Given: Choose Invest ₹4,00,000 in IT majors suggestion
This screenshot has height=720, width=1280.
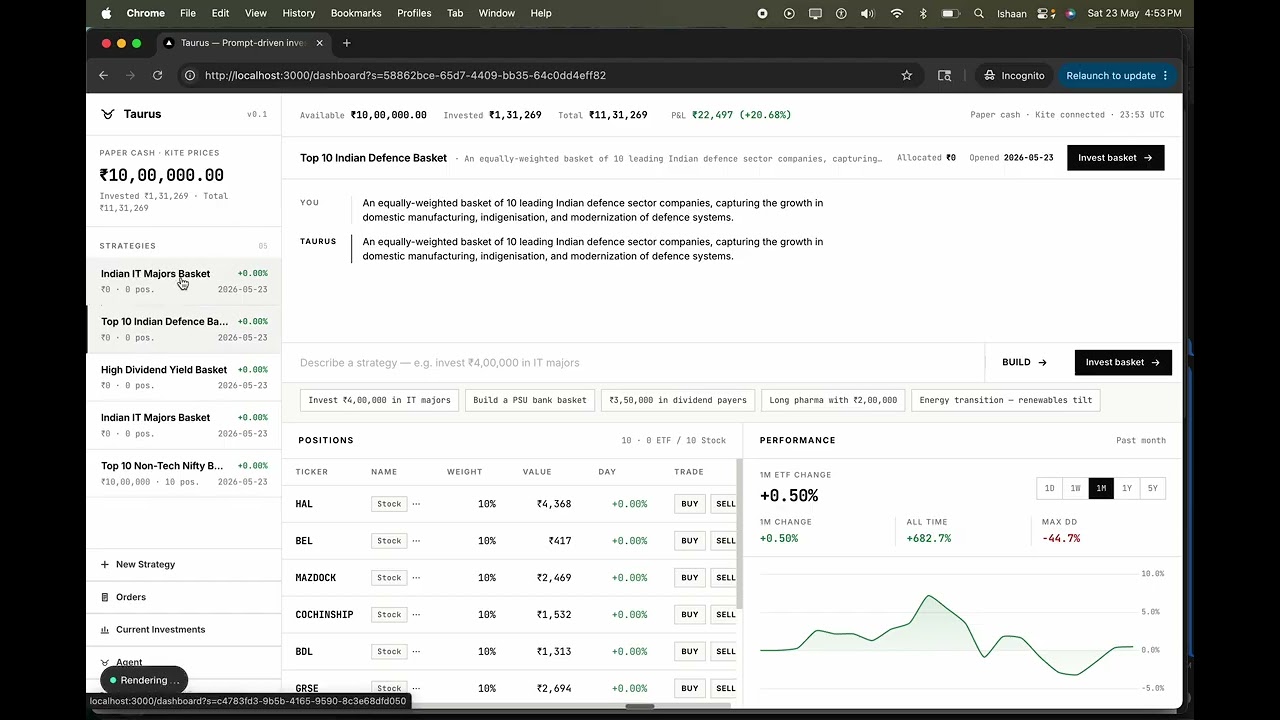Looking at the screenshot, I should [x=379, y=400].
